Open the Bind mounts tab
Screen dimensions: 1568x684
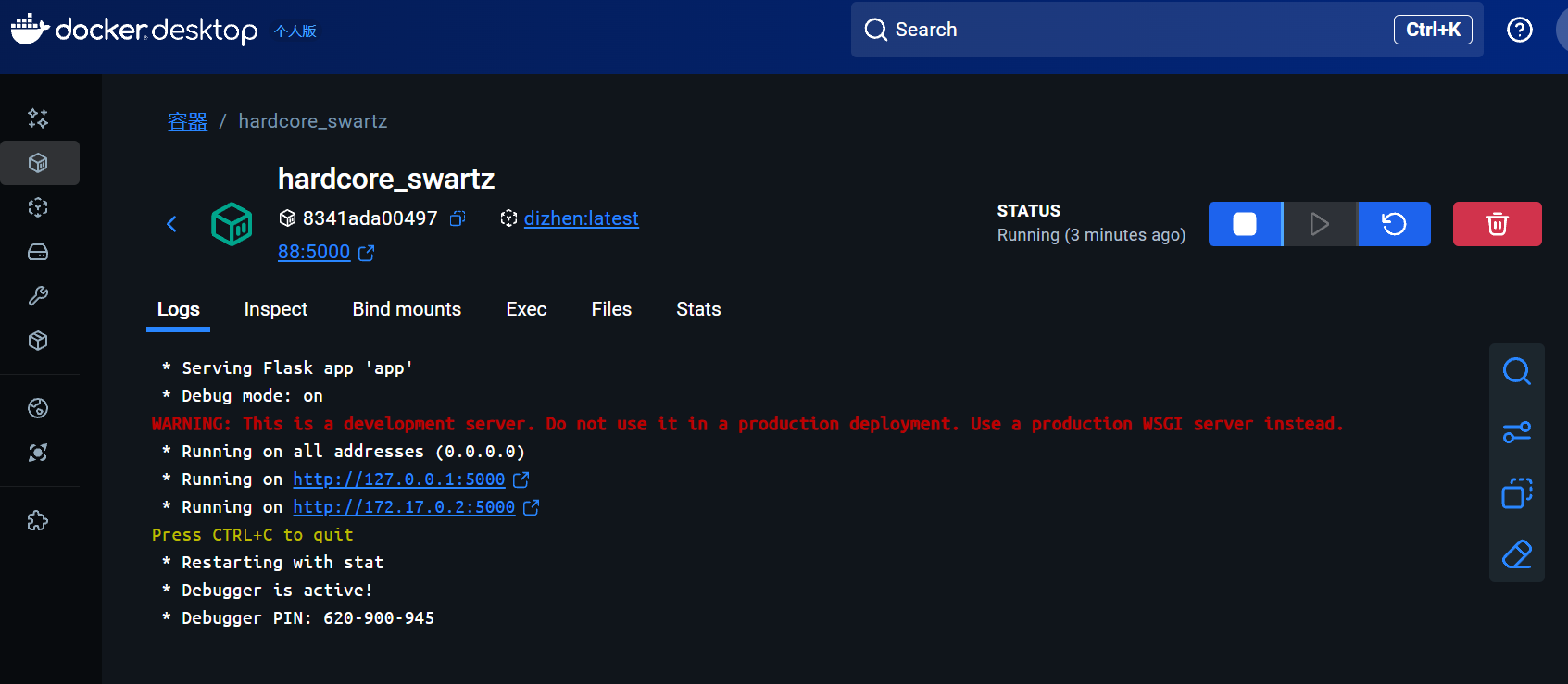tap(407, 309)
